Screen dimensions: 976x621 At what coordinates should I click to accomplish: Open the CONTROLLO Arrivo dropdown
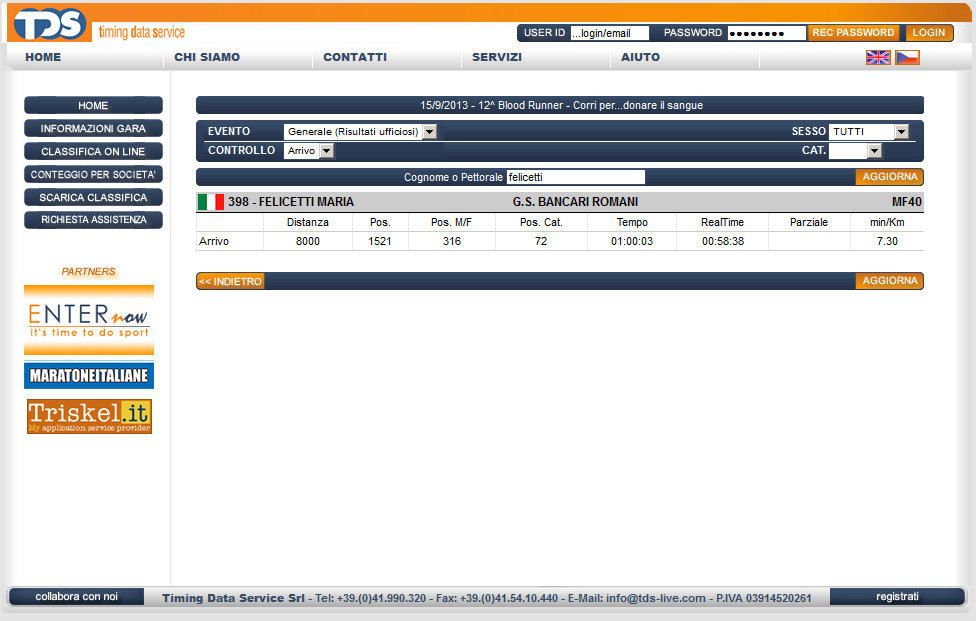coord(326,151)
